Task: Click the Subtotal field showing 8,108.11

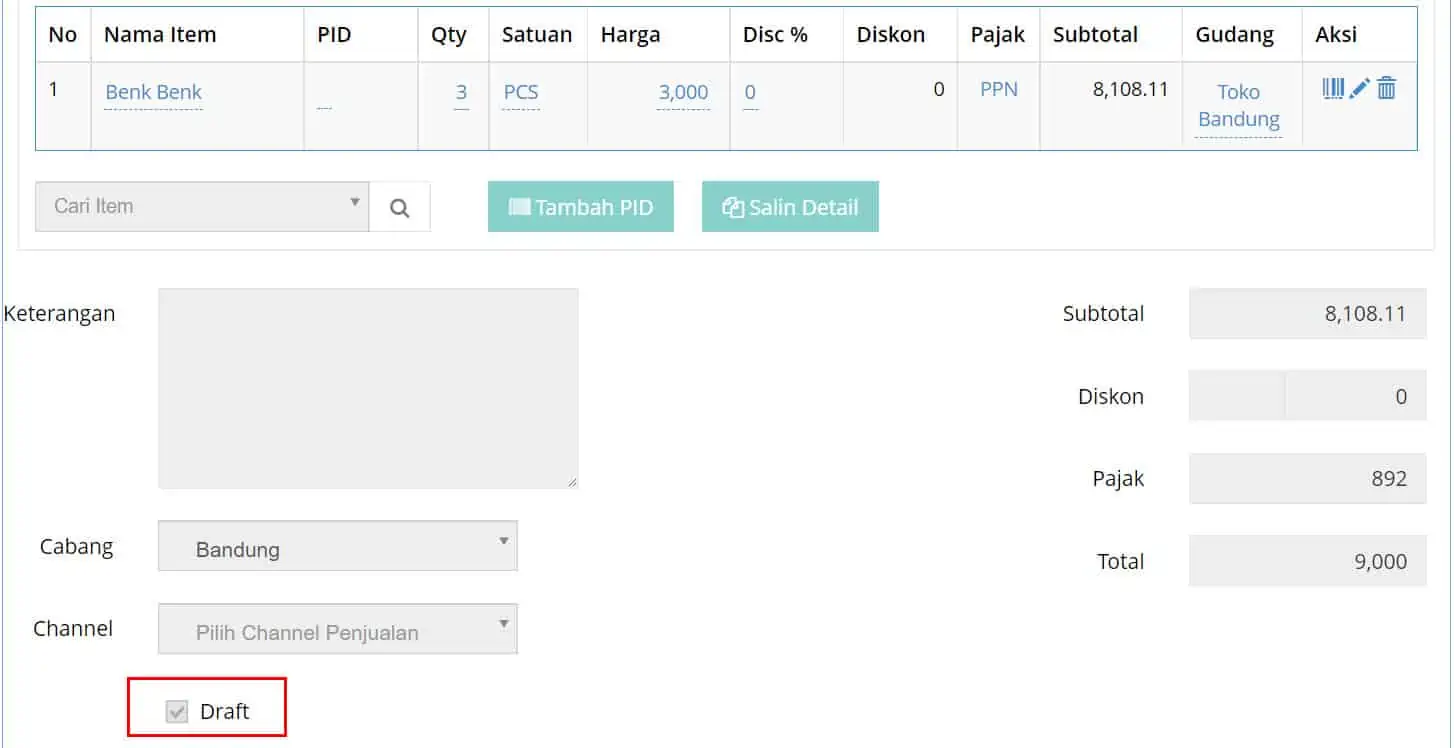Action: [x=1308, y=314]
